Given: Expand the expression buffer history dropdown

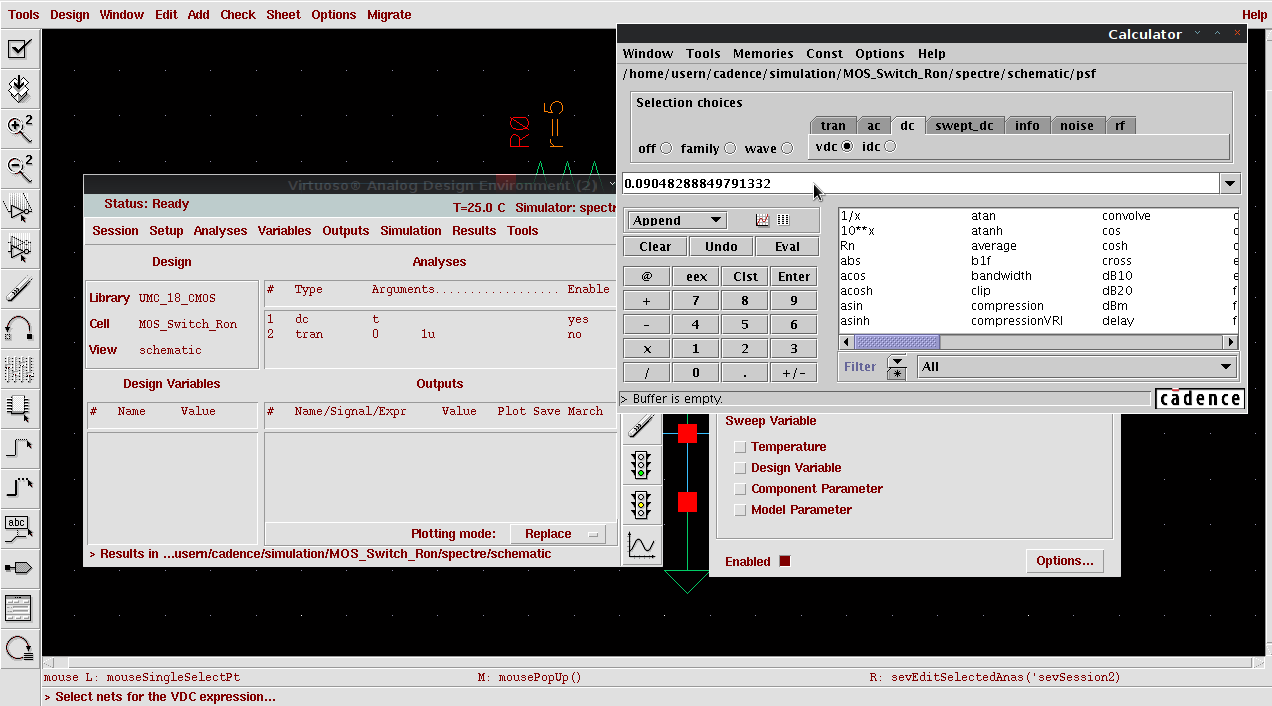Looking at the screenshot, I should tap(1230, 183).
